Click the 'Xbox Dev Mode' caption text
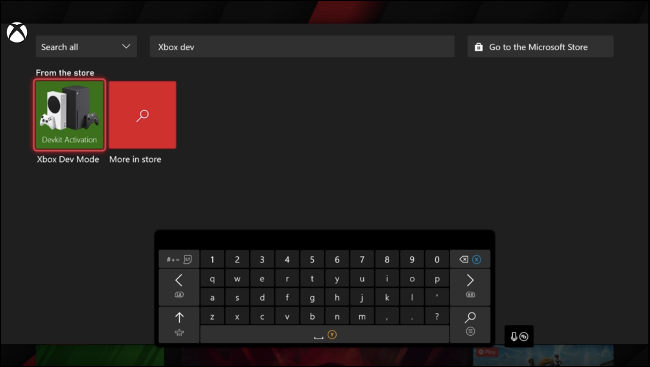This screenshot has height=367, width=650. pos(68,159)
